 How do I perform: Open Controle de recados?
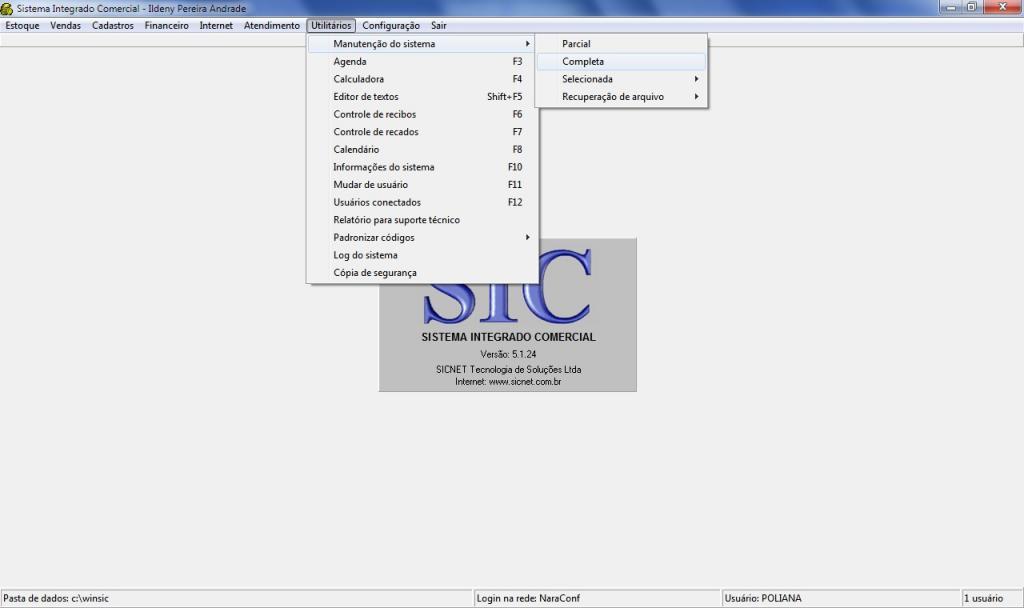[x=422, y=132]
